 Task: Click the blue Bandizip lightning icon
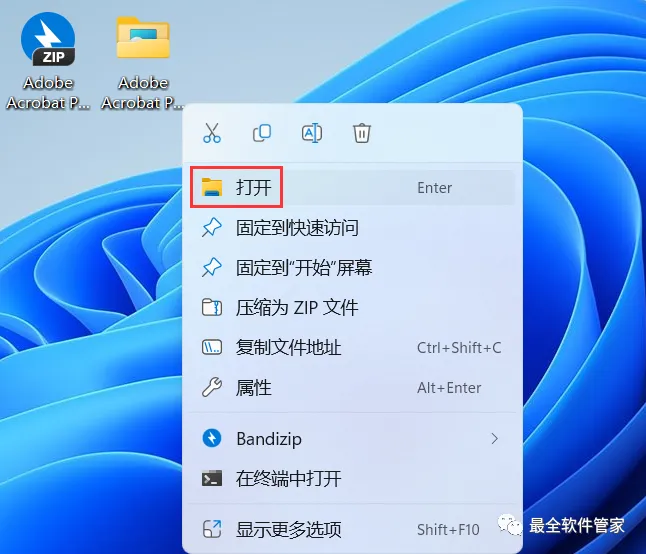(x=212, y=438)
